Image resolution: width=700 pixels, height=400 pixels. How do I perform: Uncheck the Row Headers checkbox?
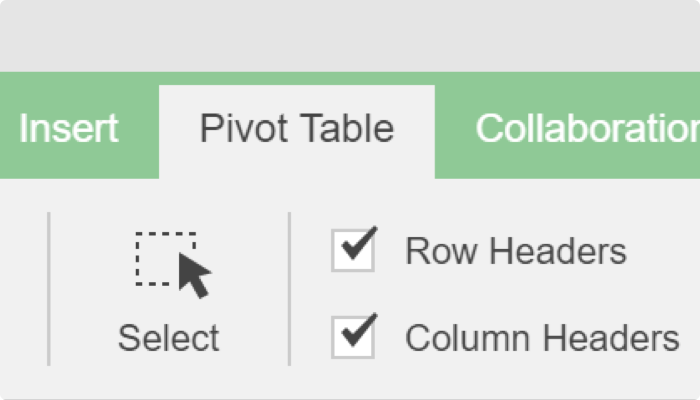coord(353,250)
